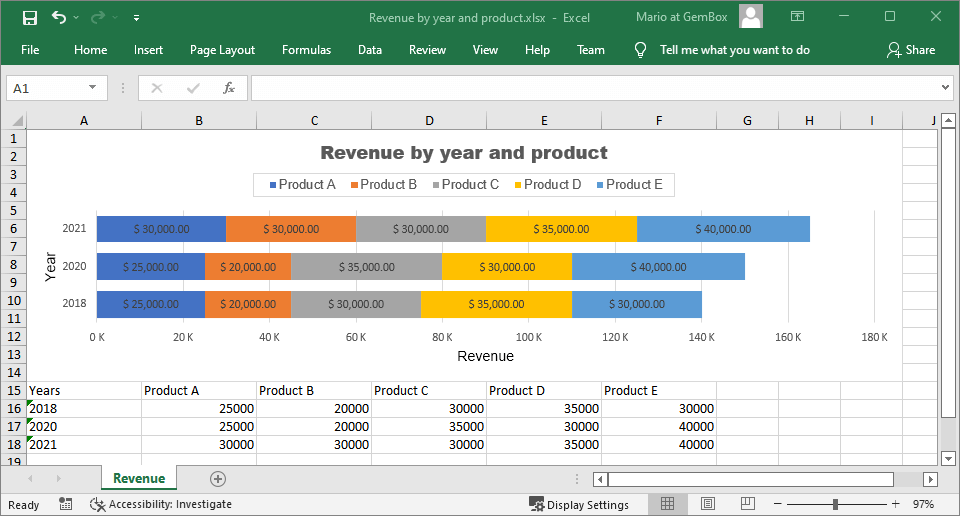Viewport: 960px width, 516px height.
Task: Click the zoom slider handle
Action: (x=835, y=504)
